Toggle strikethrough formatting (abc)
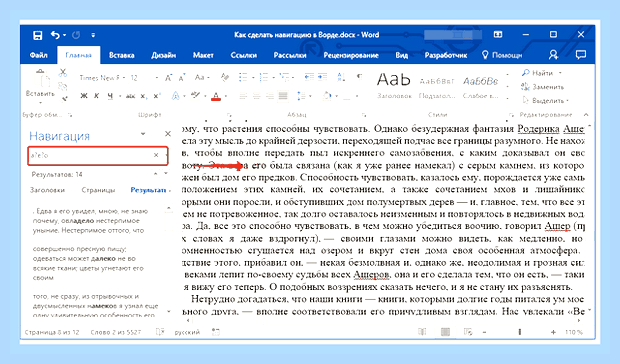Viewport: 620px width, 364px height. [130, 96]
